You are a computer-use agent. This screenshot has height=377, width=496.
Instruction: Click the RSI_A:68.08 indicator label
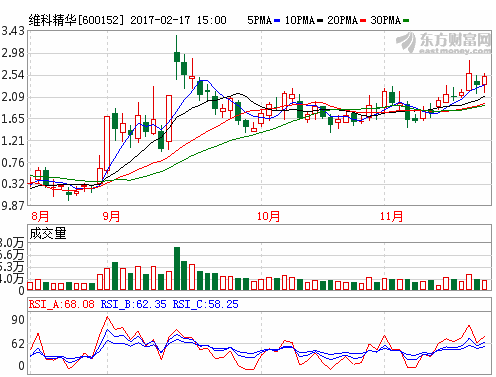(x=61, y=304)
